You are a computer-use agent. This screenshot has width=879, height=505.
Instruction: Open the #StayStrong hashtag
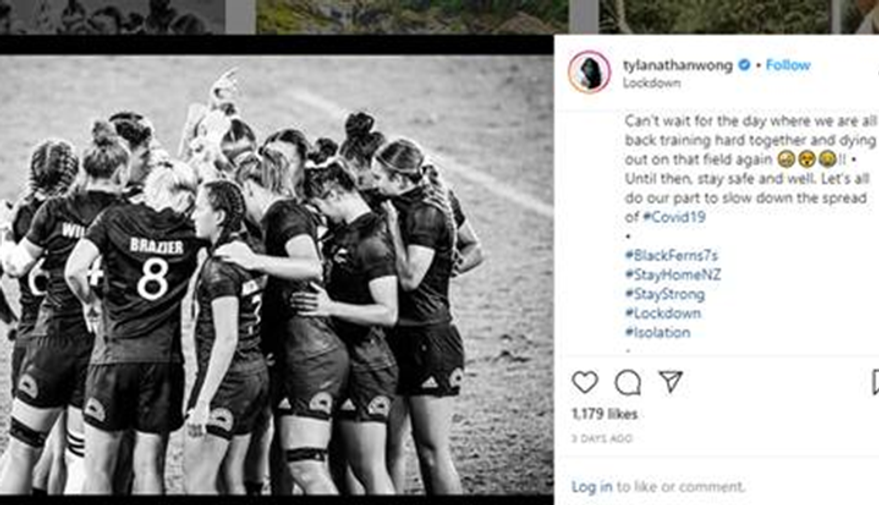pyautogui.click(x=665, y=294)
